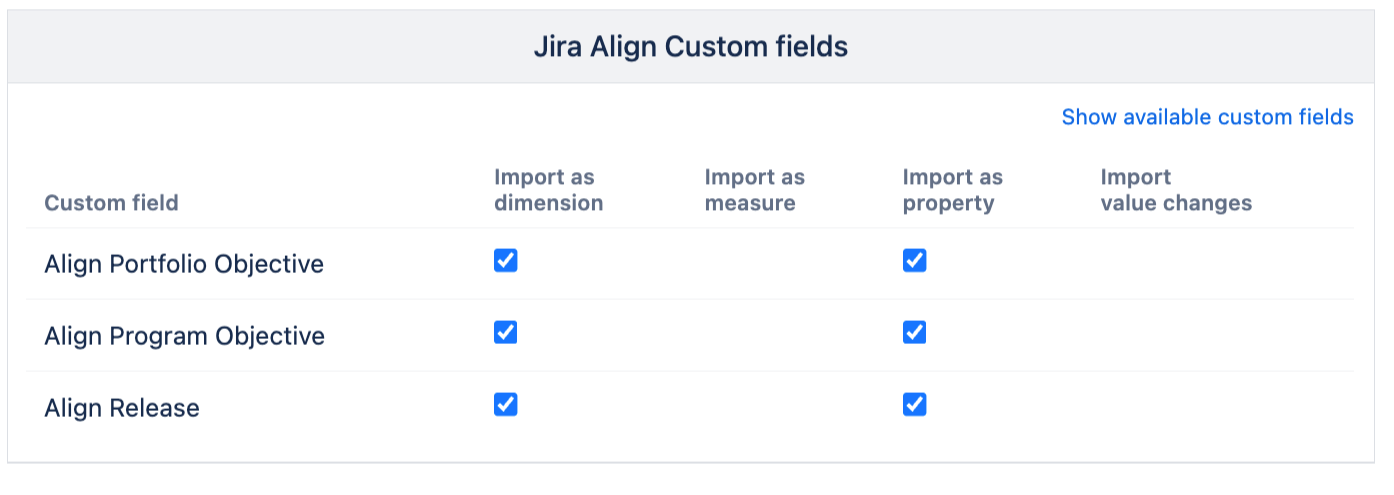Uncheck Import as dimension for Align Portfolio Objective
1394x495 pixels.
coord(506,261)
